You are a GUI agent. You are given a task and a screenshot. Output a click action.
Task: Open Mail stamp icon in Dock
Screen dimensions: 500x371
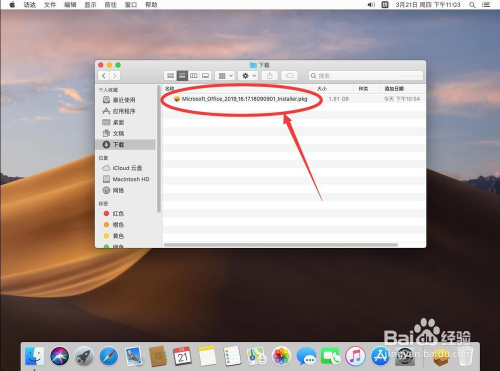pos(134,356)
